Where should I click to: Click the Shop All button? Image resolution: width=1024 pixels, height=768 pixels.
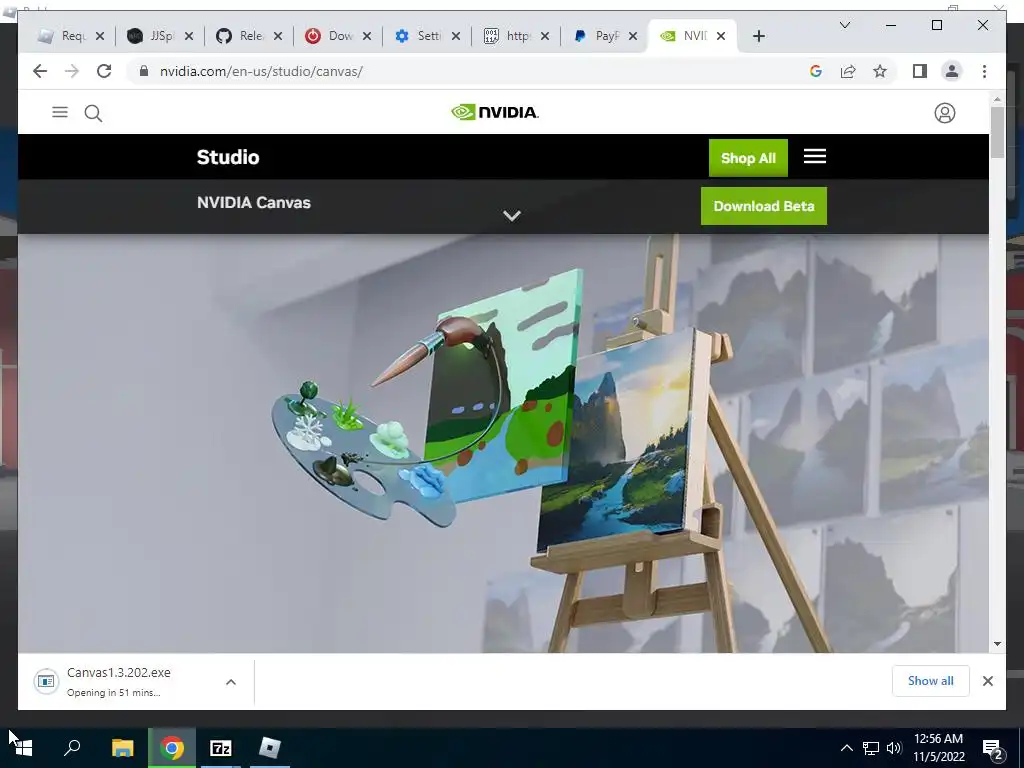point(748,158)
